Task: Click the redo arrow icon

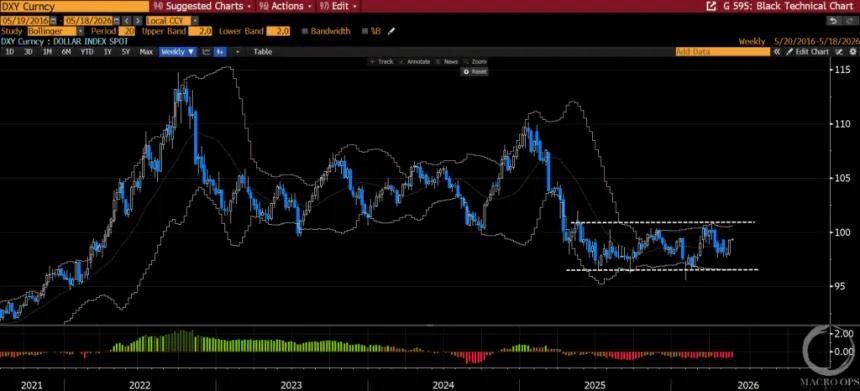Action: [x=850, y=21]
